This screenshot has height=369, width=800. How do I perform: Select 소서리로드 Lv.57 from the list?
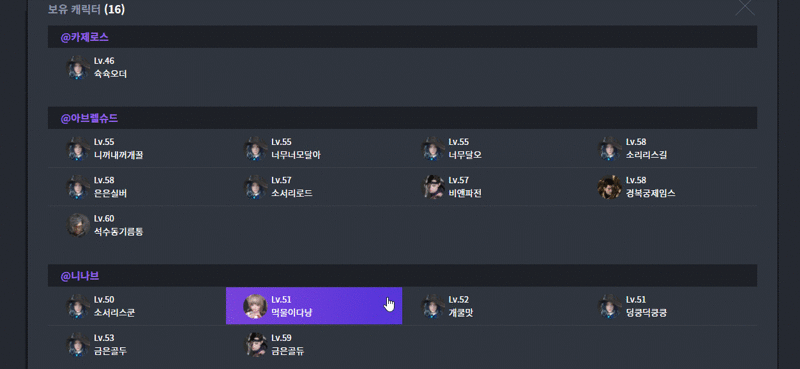(314, 187)
